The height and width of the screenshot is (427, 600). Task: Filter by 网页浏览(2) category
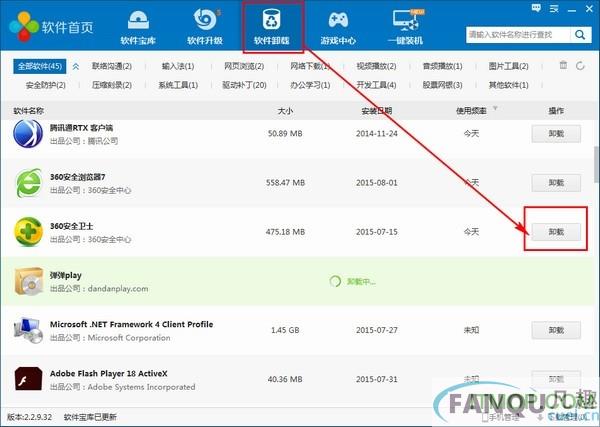pos(244,66)
